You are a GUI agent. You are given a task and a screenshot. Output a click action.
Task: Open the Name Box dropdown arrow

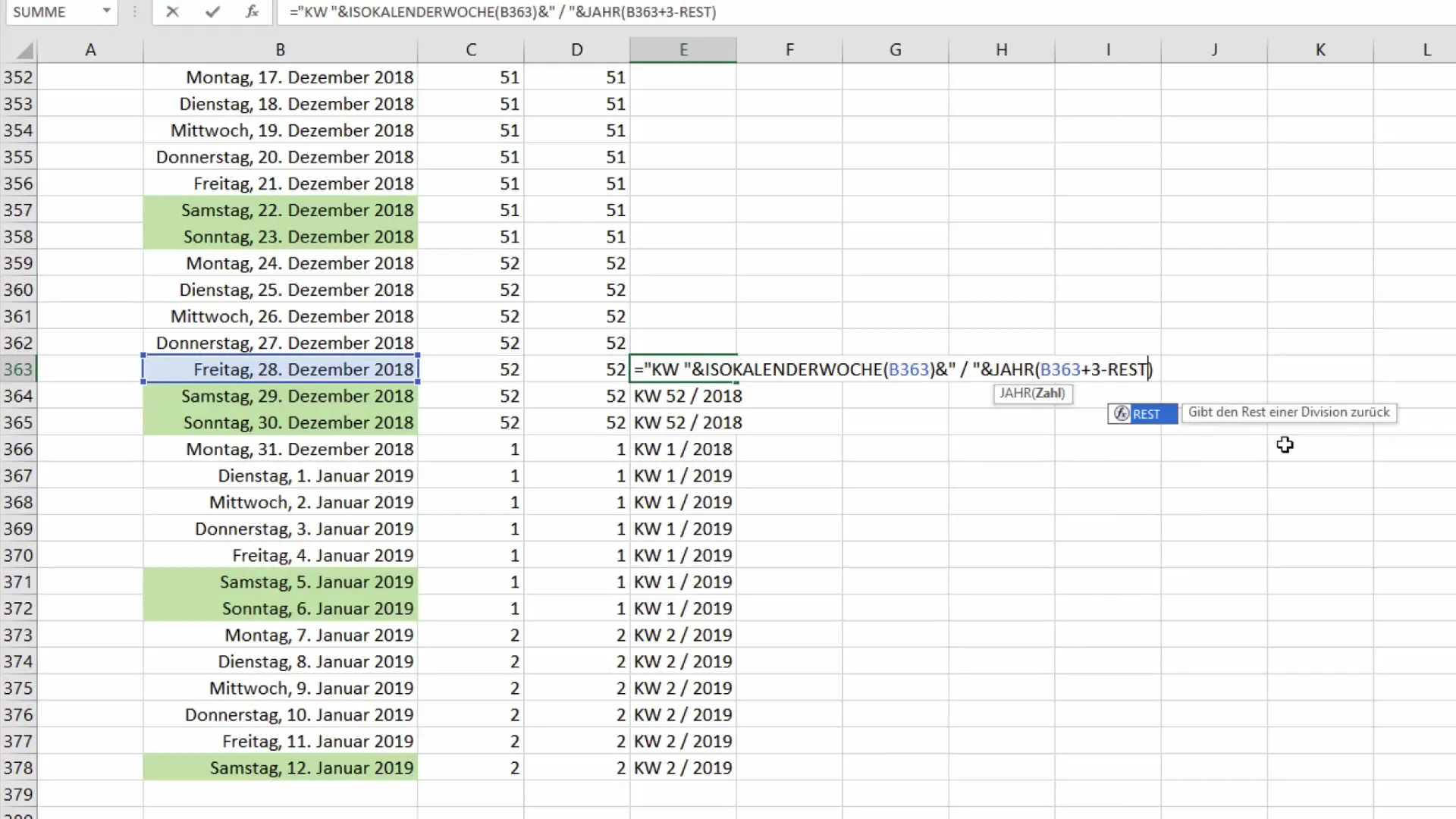(x=106, y=11)
